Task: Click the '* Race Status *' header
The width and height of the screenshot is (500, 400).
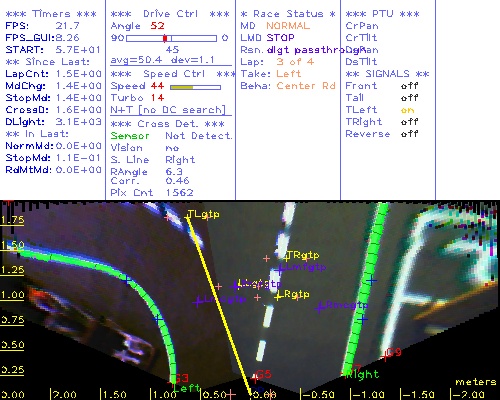Action: click(288, 14)
